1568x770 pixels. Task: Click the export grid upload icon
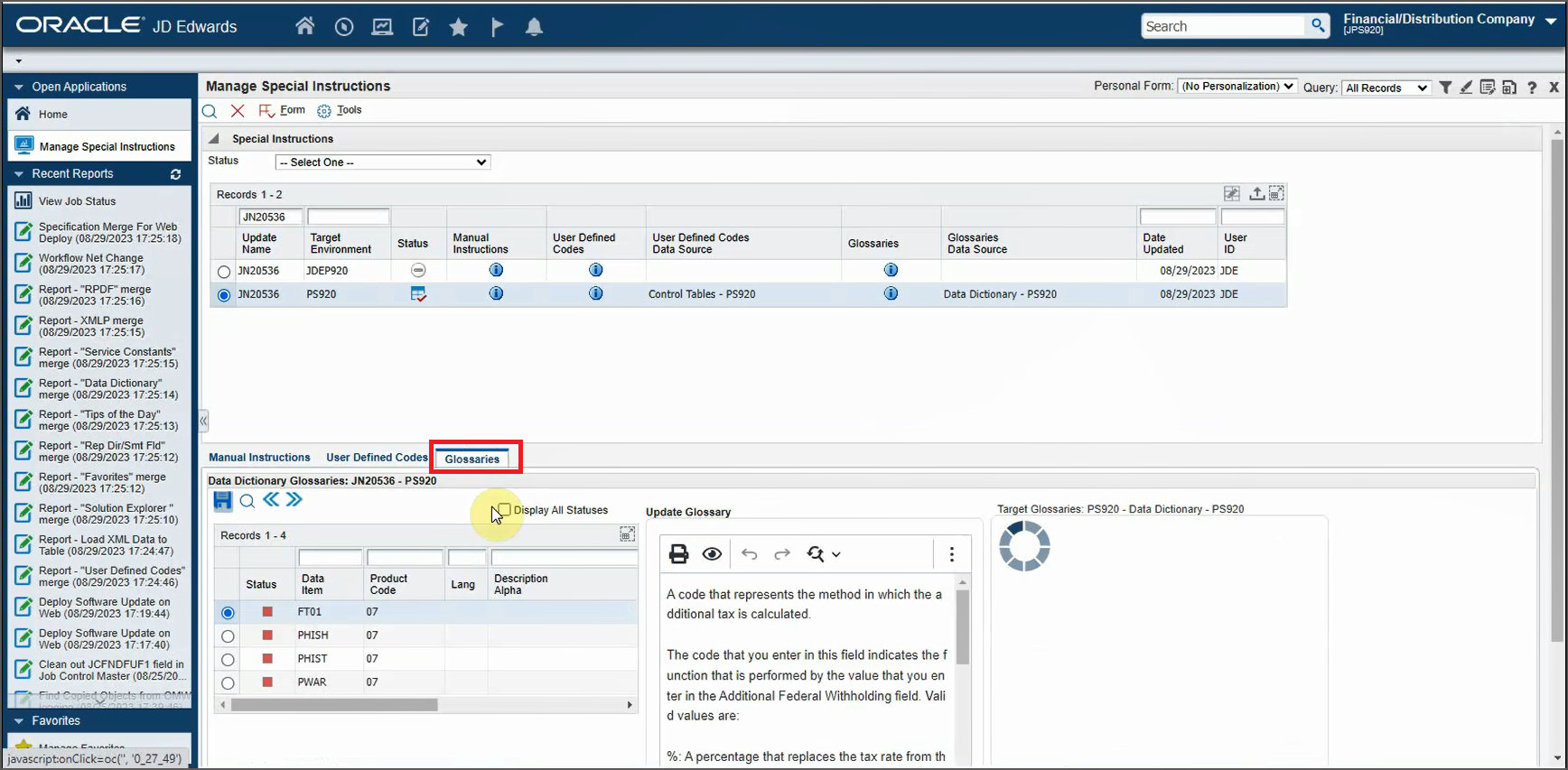coord(1256,193)
